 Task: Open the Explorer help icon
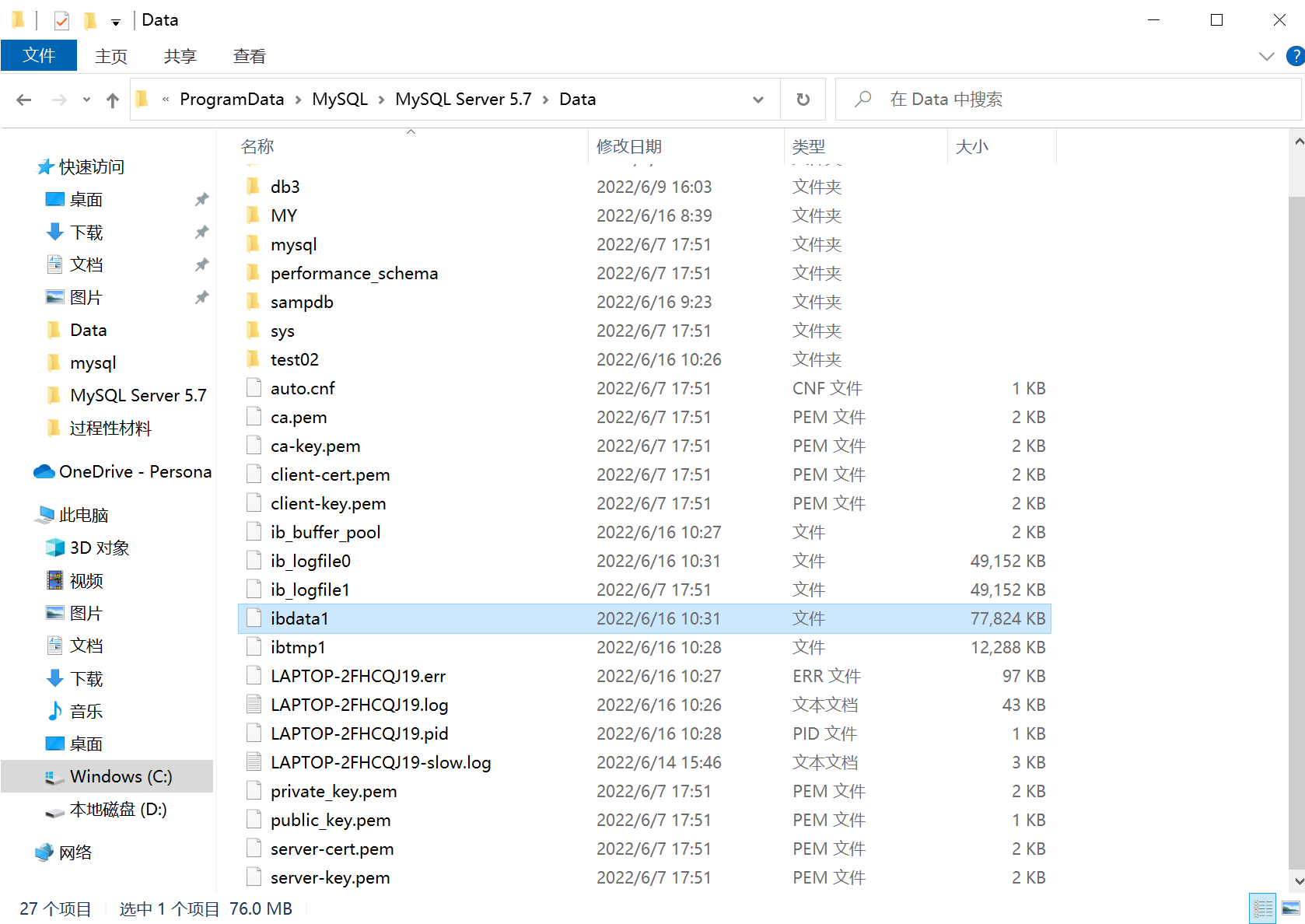[1296, 56]
